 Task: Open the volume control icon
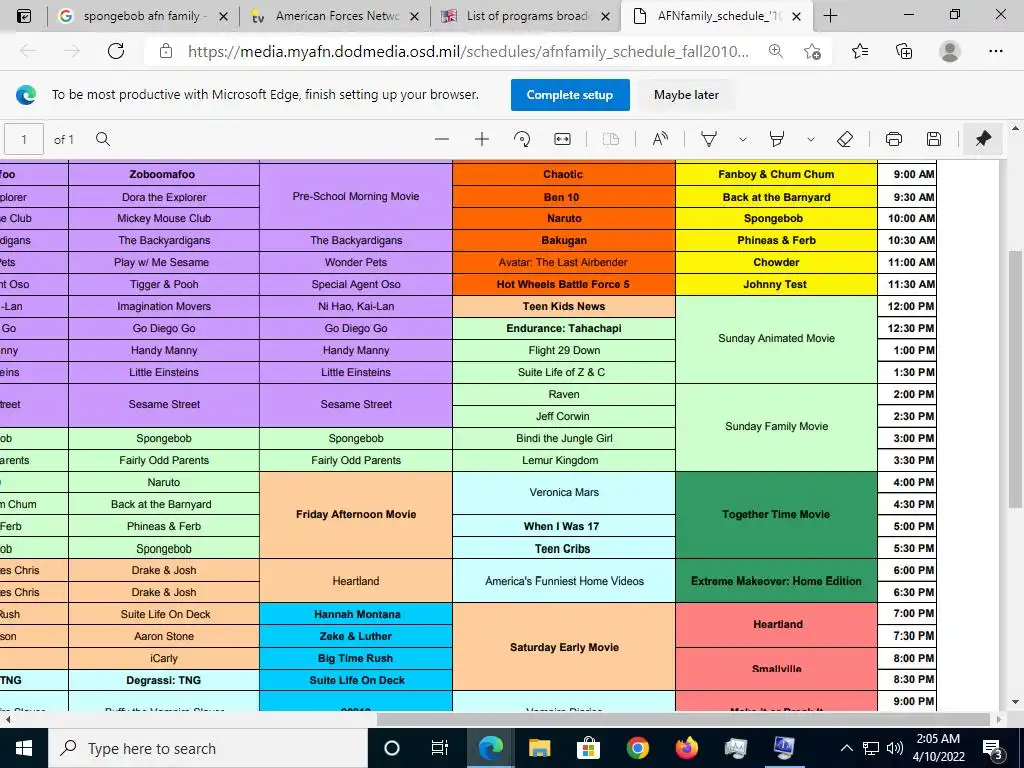point(895,748)
